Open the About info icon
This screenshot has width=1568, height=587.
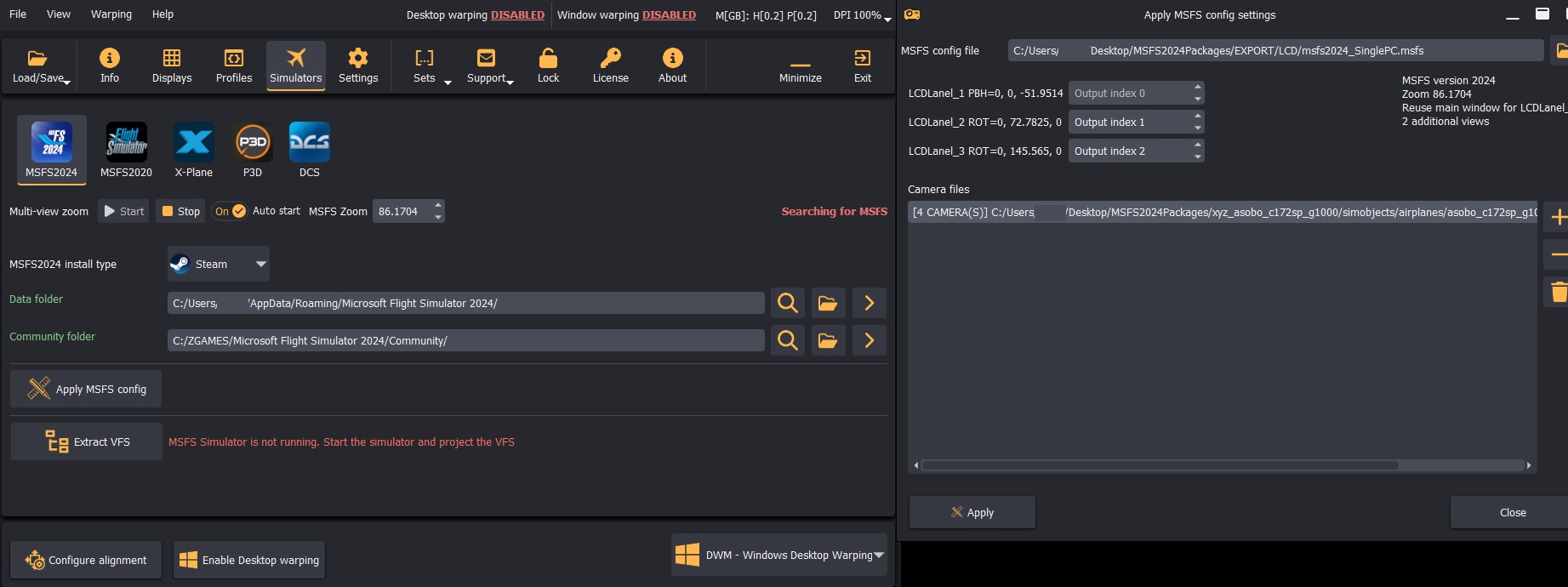click(673, 66)
